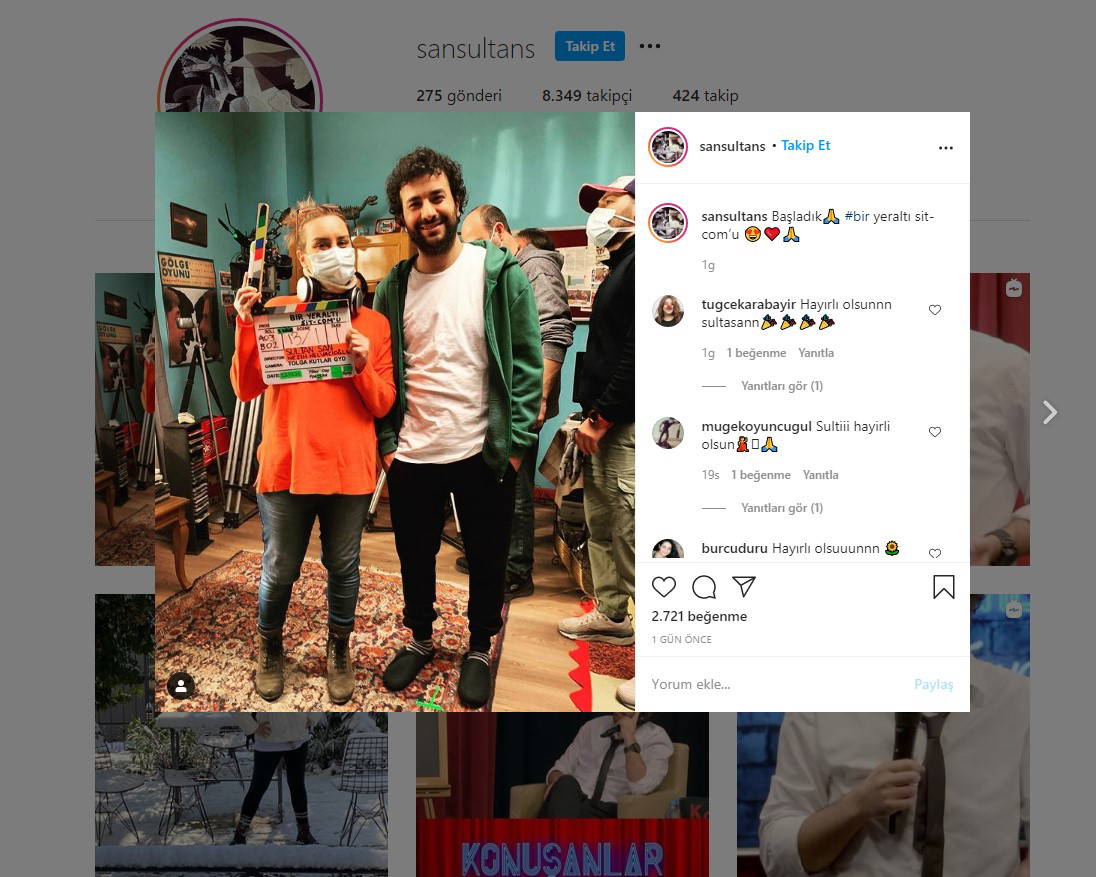Screen dimensions: 1096x877
Task: Open sansultans avatar in post header
Action: [x=667, y=147]
